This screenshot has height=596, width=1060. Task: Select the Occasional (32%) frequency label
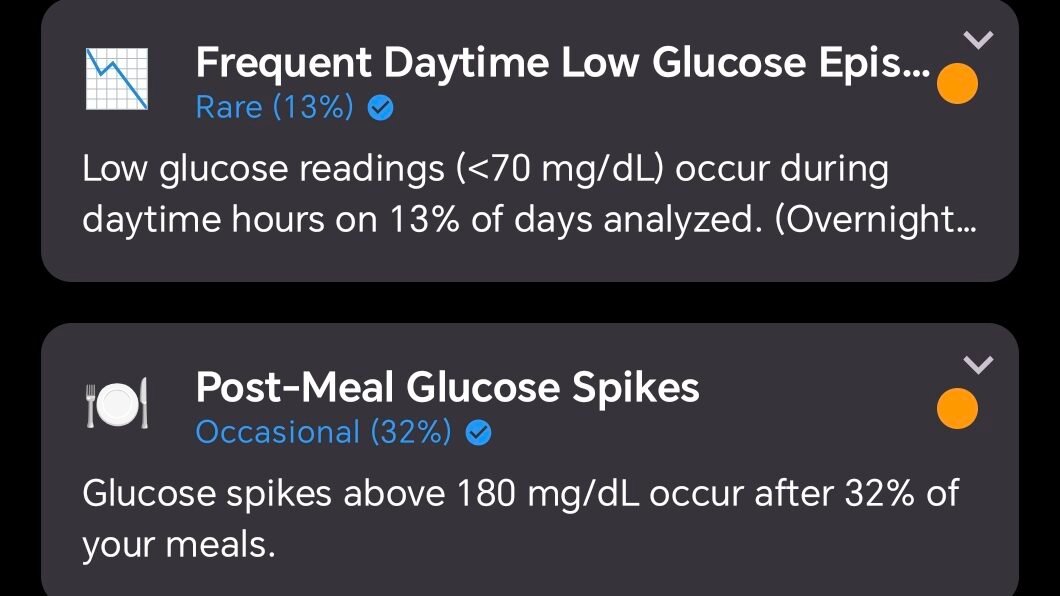323,433
